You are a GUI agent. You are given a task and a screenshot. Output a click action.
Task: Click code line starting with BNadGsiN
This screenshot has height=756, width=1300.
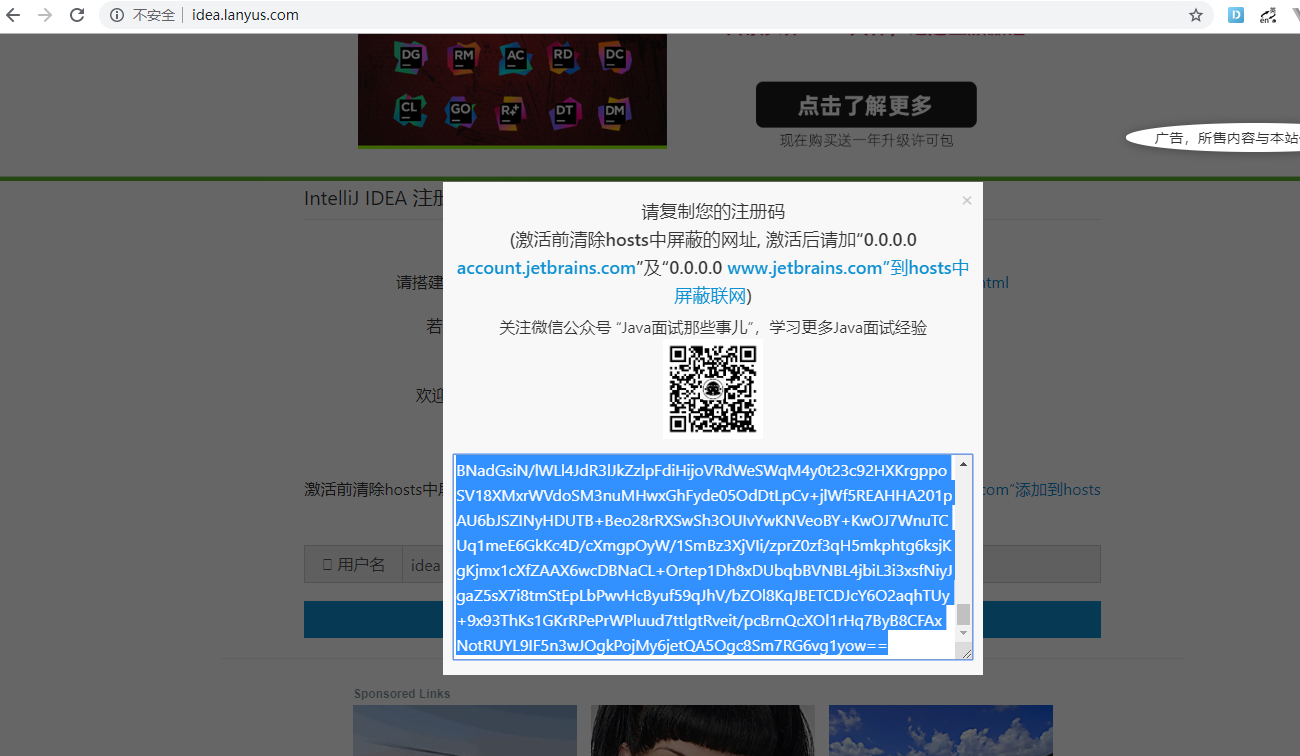[x=701, y=470]
